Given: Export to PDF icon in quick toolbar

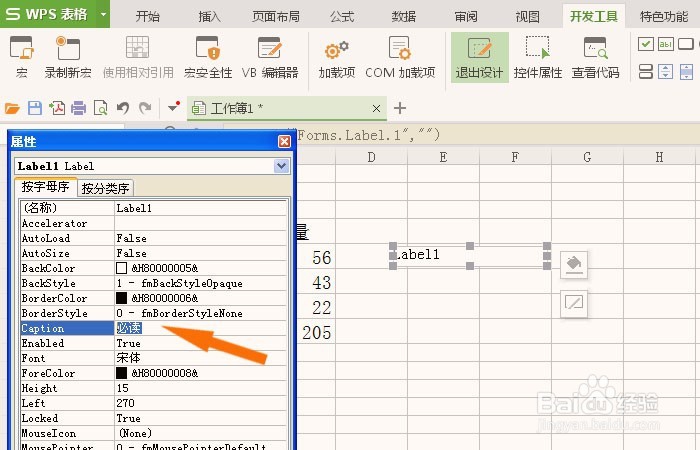Looking at the screenshot, I should (x=57, y=108).
